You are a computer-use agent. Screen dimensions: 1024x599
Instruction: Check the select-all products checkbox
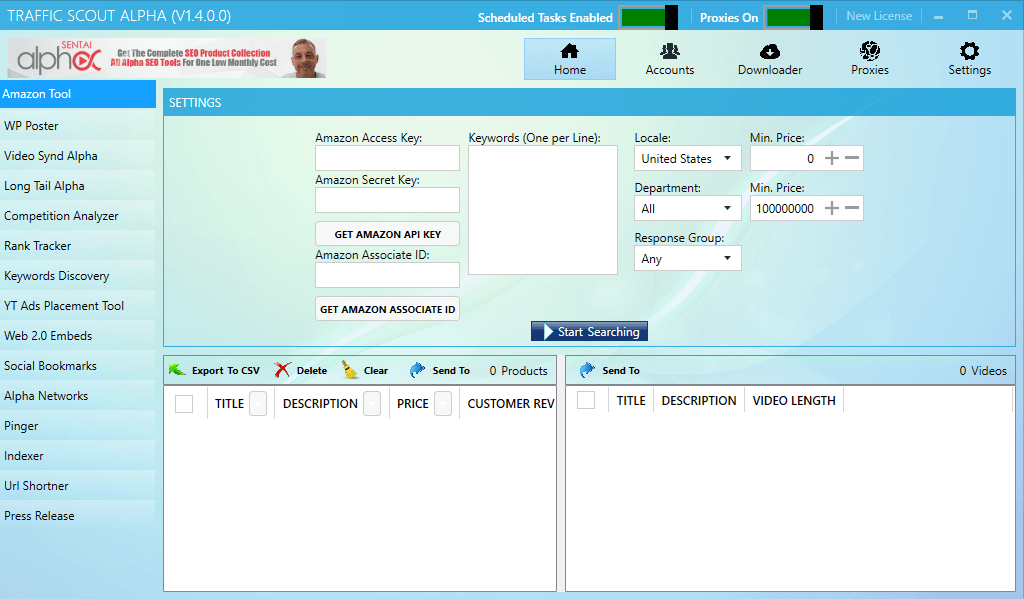click(184, 404)
